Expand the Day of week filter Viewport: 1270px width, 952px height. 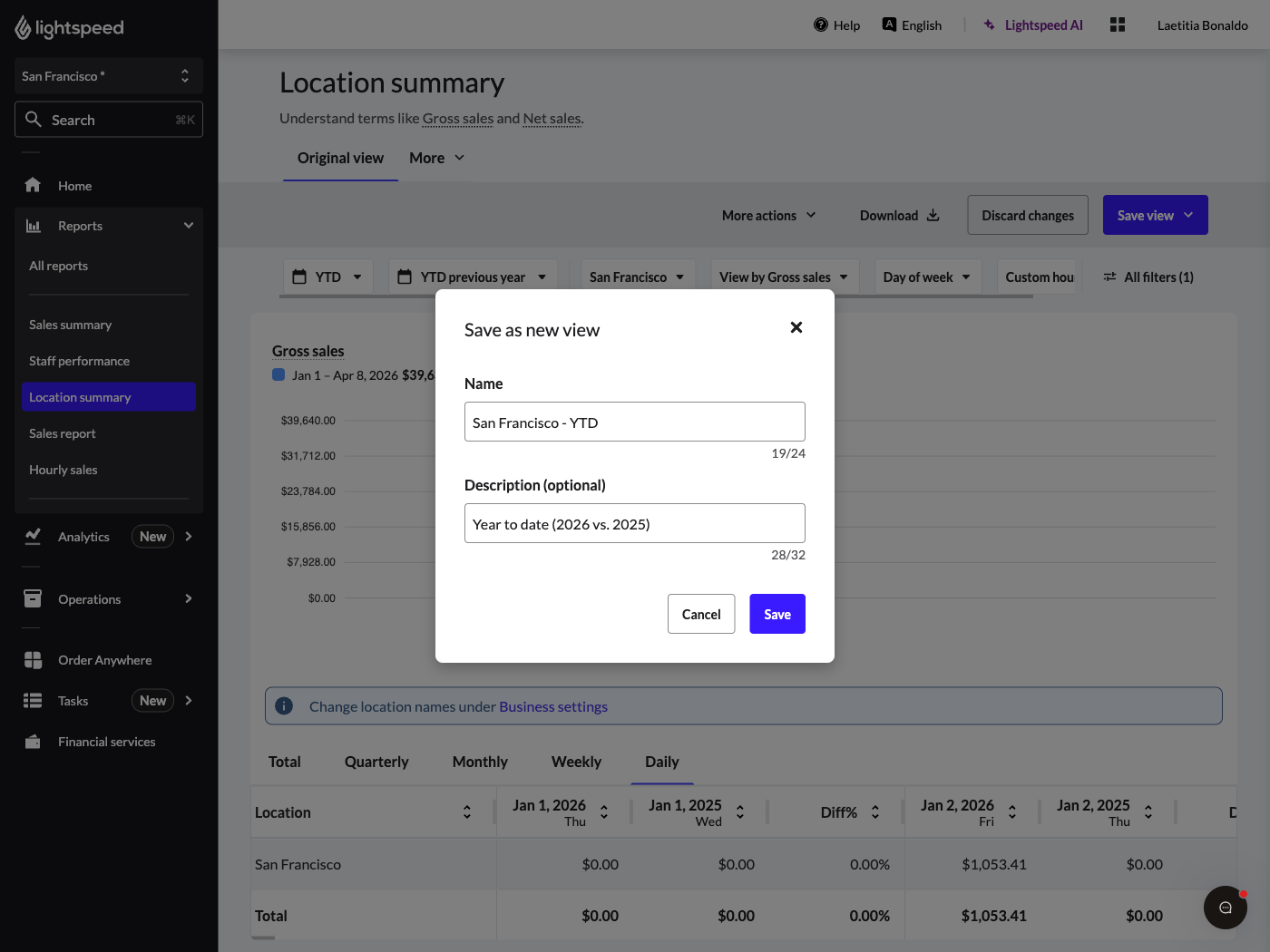click(926, 277)
